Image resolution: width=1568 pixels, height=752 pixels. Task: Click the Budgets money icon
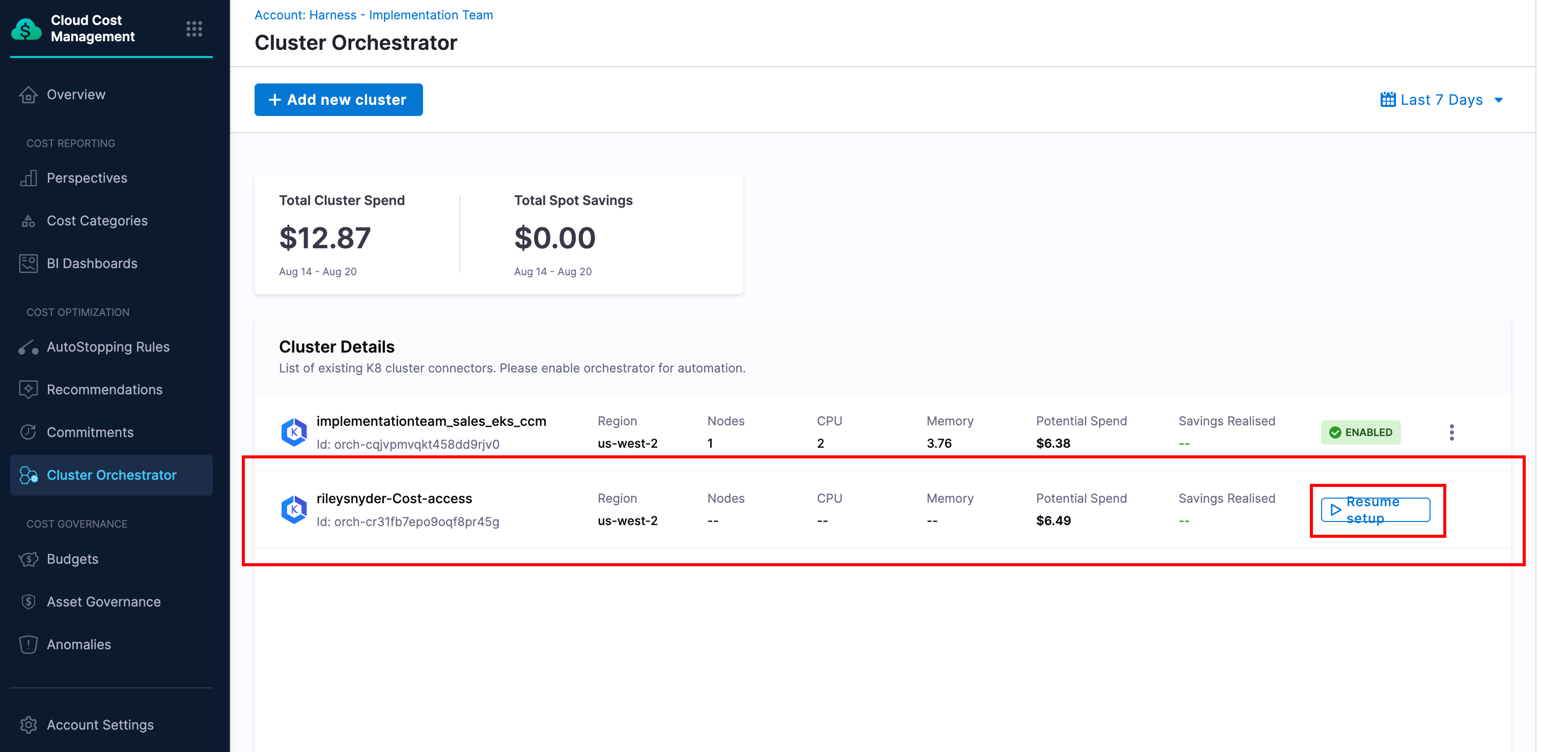tap(28, 559)
